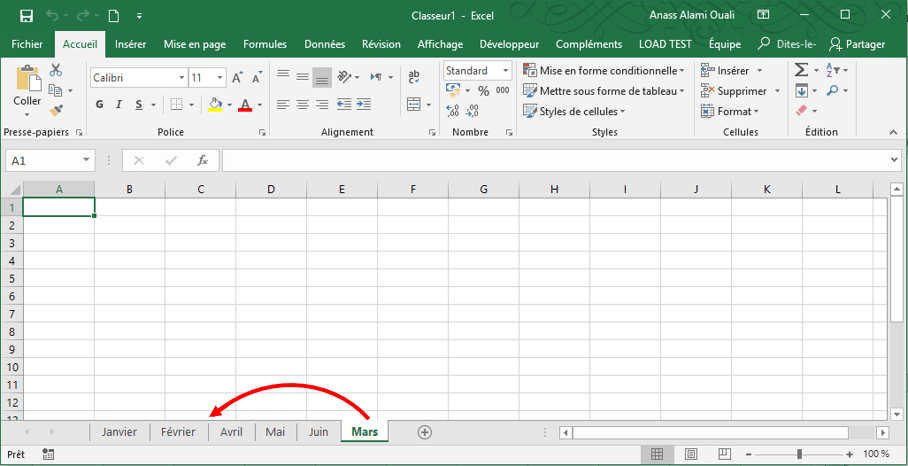Click the AutoSum sigma icon
The width and height of the screenshot is (908, 466).
tap(801, 70)
